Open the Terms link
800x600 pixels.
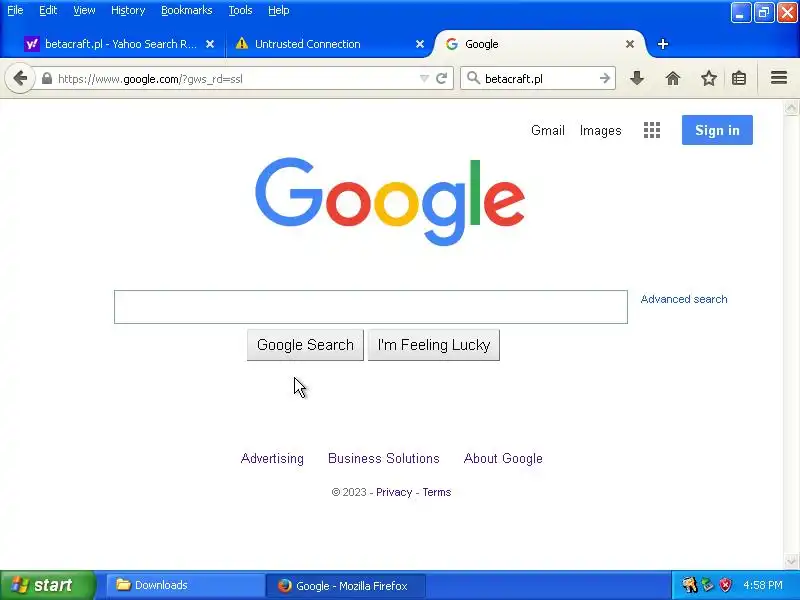click(437, 492)
